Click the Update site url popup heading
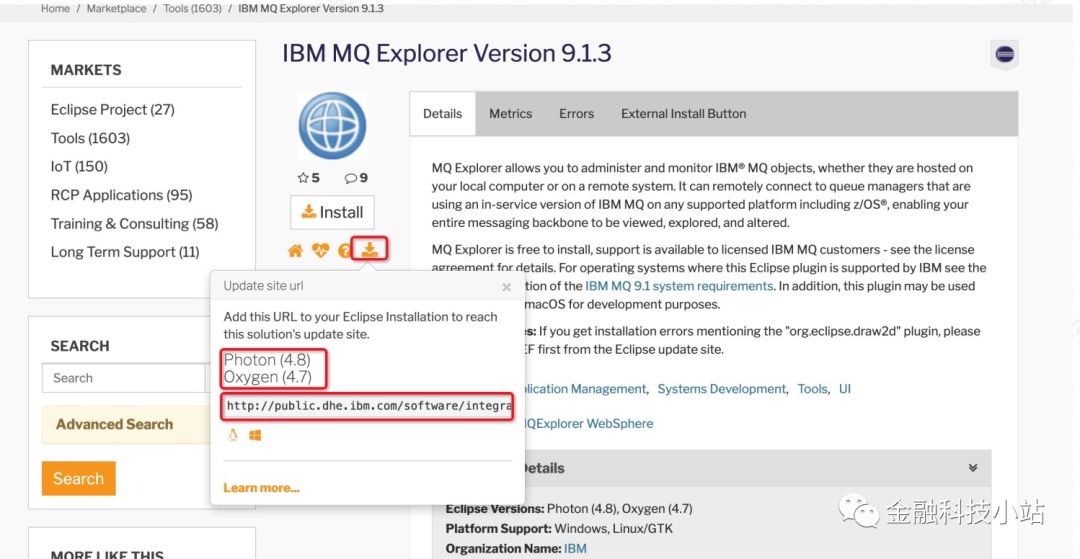Image resolution: width=1080 pixels, height=559 pixels. 263,286
